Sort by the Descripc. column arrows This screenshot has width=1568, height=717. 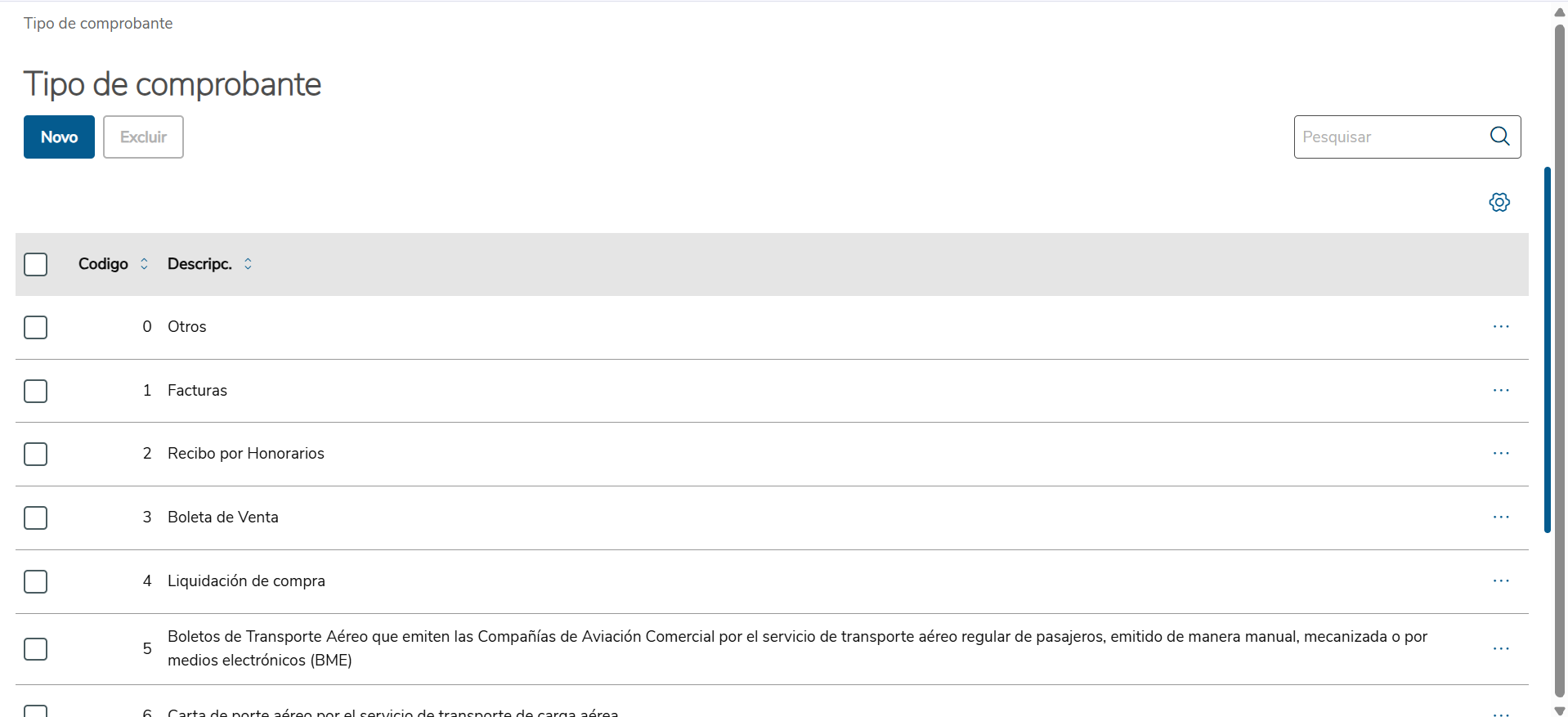(248, 264)
